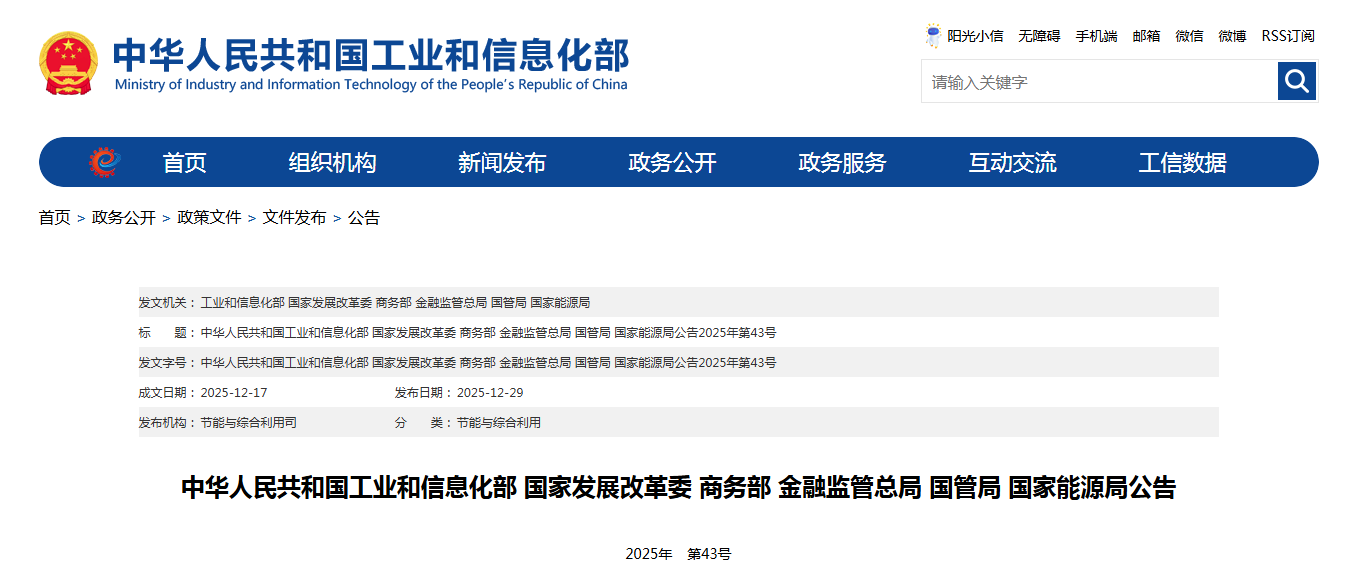This screenshot has height=585, width=1357.
Task: Open the 阳光小信 robot assistant icon
Action: point(932,36)
